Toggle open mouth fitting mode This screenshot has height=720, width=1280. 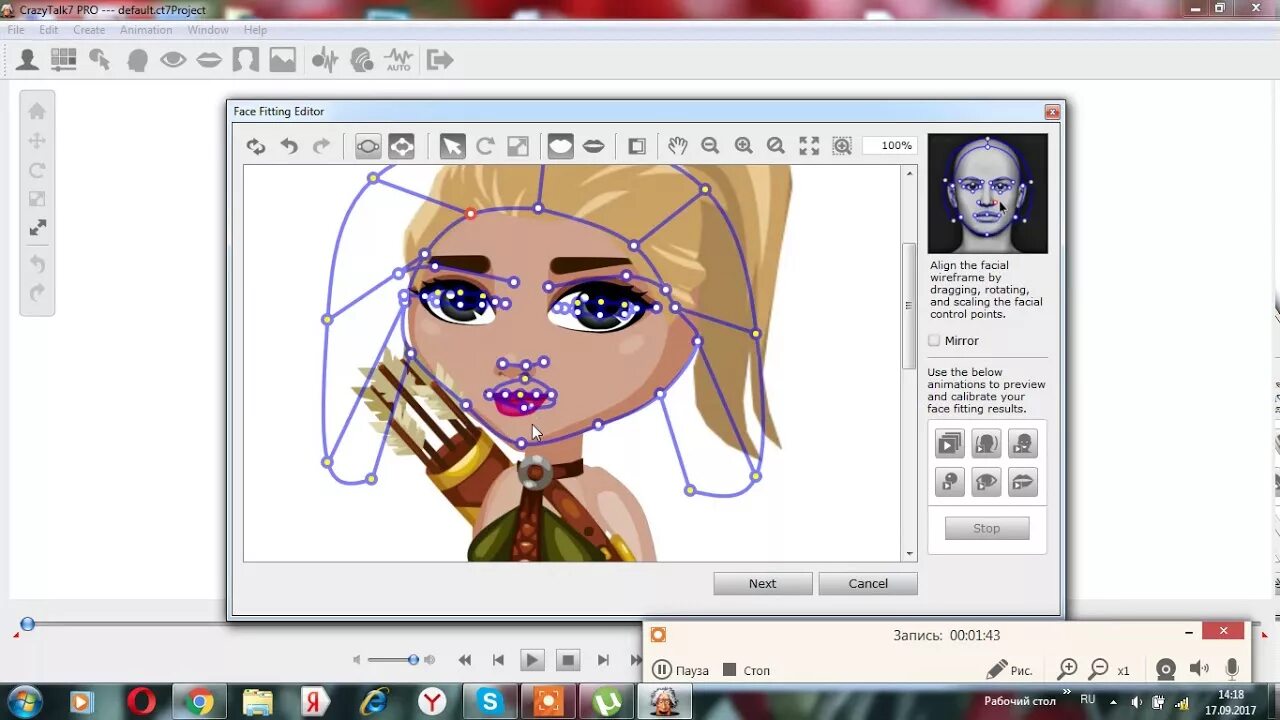click(x=593, y=146)
